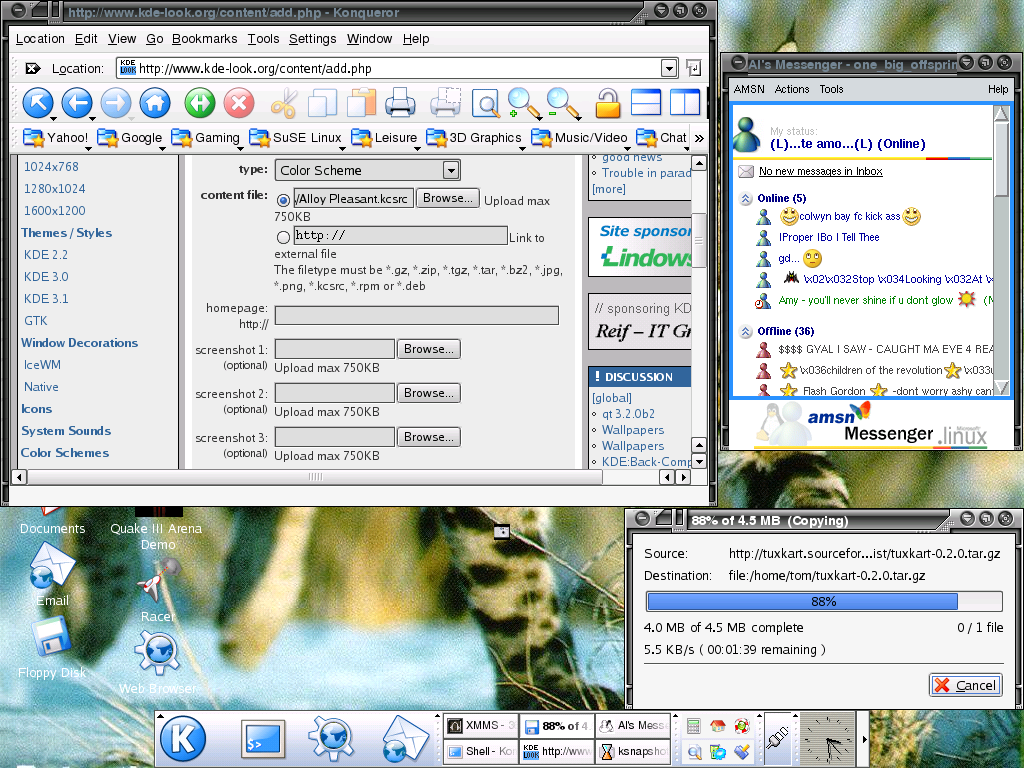This screenshot has height=768, width=1024.
Task: Go back using the Back arrow icon
Action: click(x=76, y=103)
